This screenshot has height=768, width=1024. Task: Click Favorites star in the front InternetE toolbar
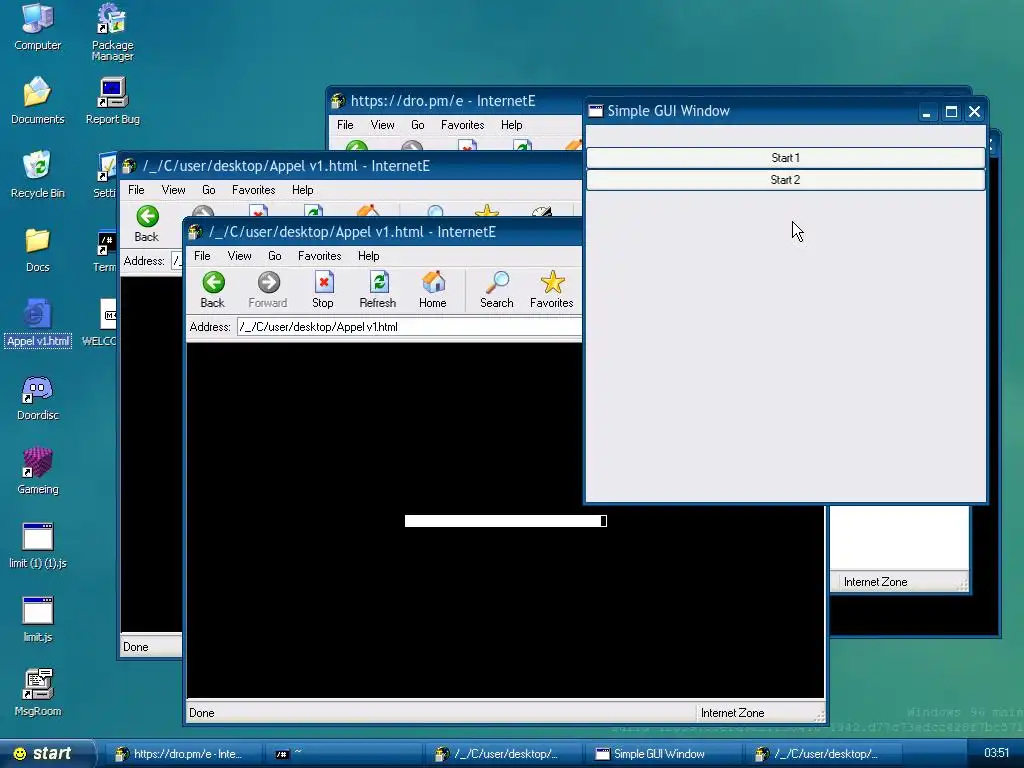(551, 289)
